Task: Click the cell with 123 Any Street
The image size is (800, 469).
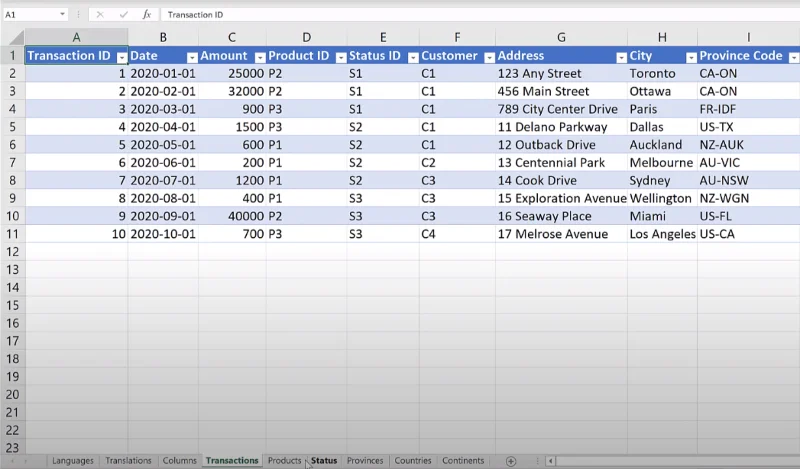Action: (x=561, y=73)
